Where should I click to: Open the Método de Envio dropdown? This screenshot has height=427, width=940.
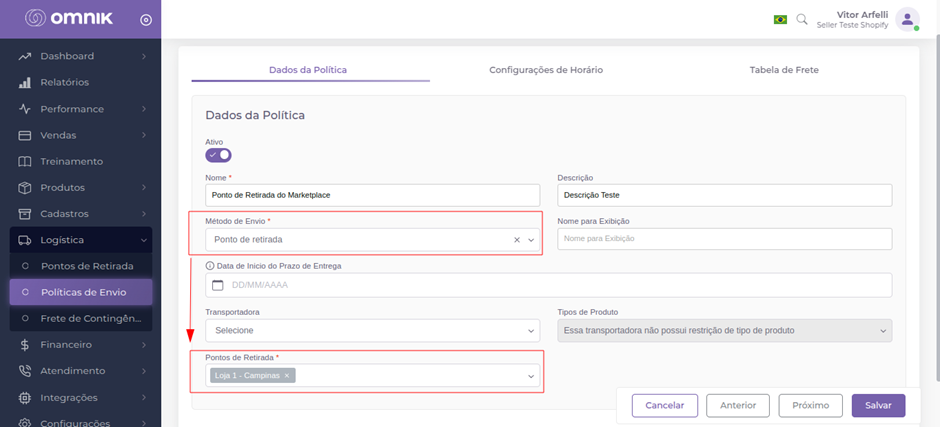coord(531,240)
